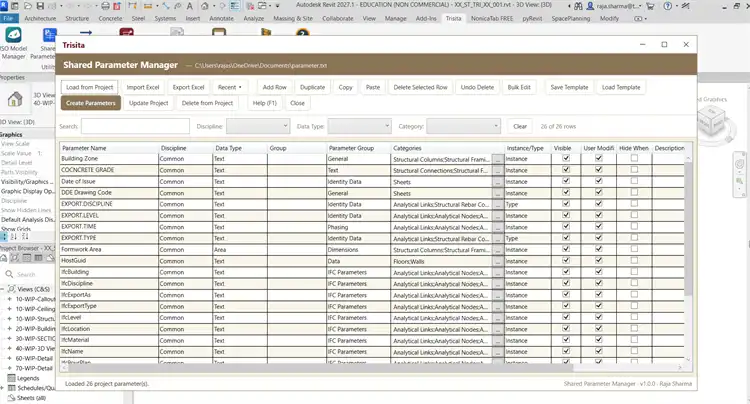The height and width of the screenshot is (404, 750).
Task: Toggle Visible checkbox for EXPORT.LEVEL row
Action: click(566, 215)
